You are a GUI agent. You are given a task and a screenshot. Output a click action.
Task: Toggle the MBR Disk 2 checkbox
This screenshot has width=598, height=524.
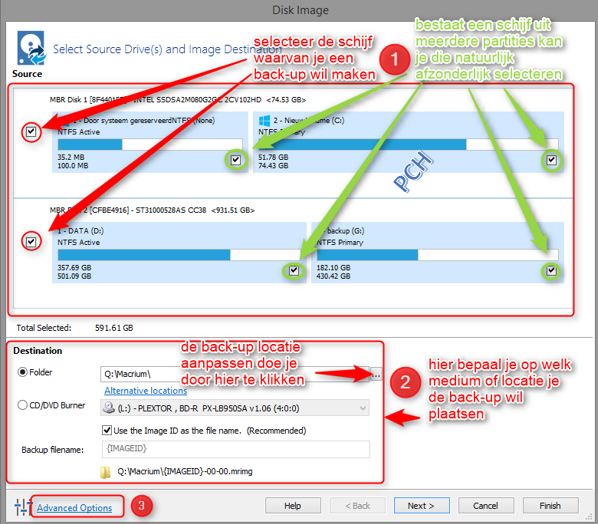click(x=31, y=242)
